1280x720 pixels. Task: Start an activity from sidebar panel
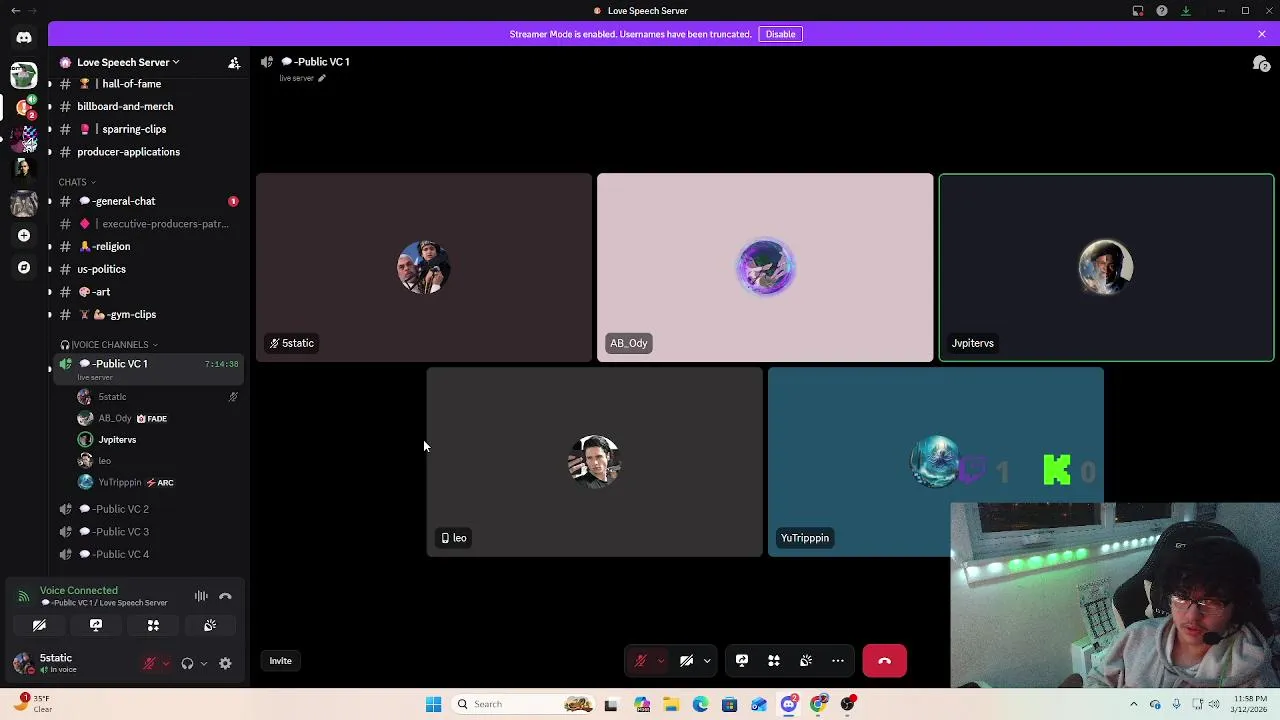pyautogui.click(x=153, y=625)
